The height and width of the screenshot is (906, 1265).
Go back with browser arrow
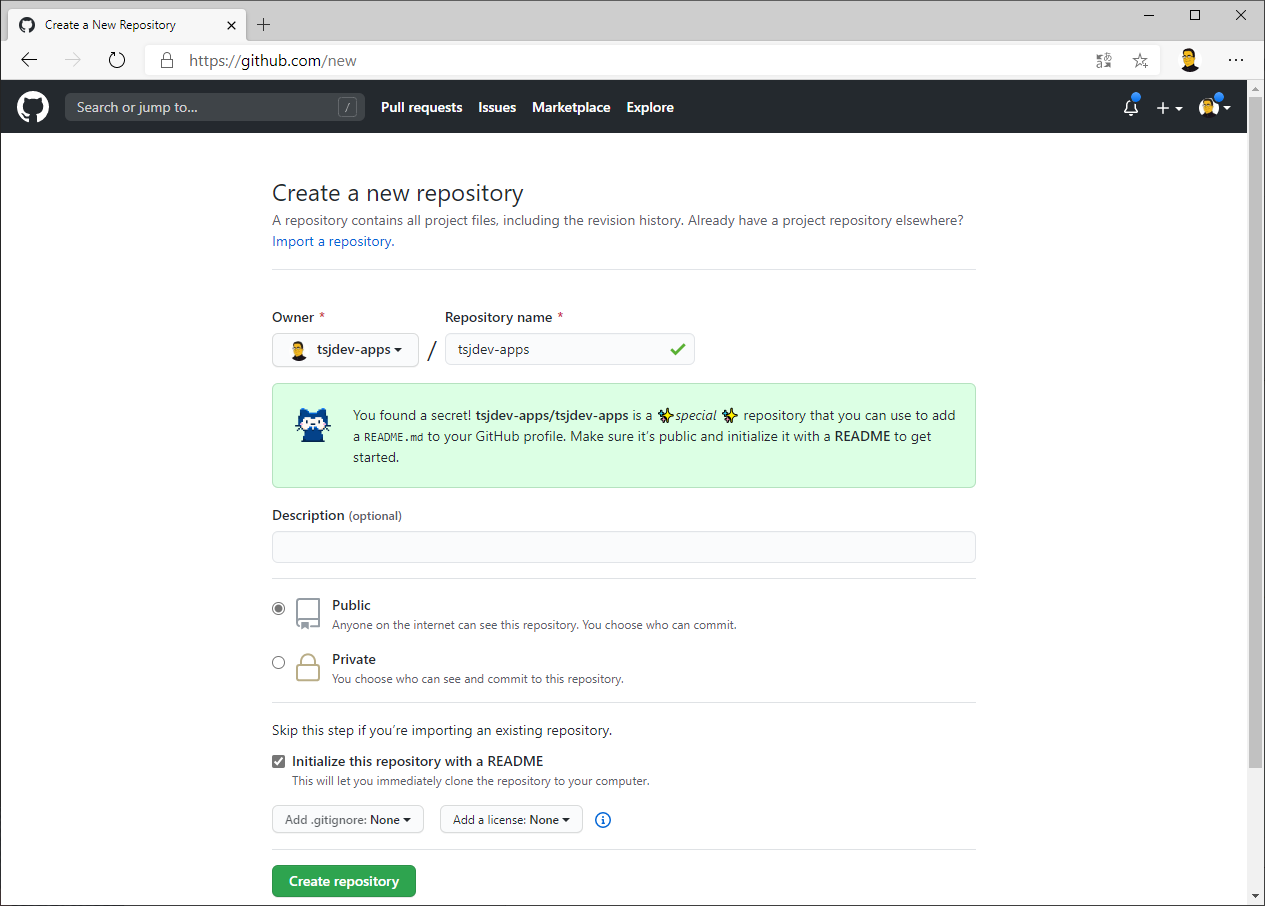pyautogui.click(x=29, y=60)
